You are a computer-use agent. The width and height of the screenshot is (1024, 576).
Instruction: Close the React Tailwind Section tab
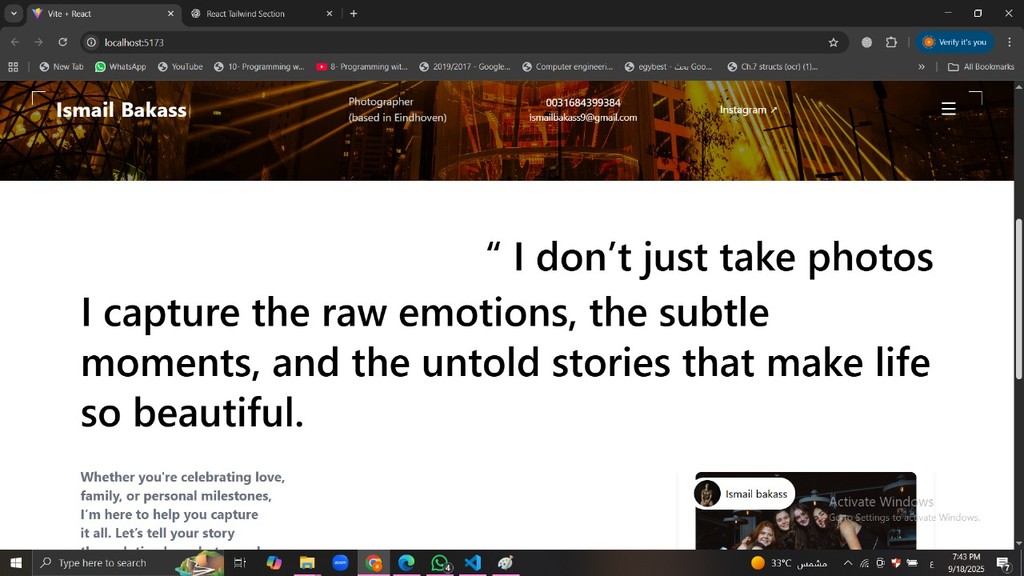coord(329,14)
